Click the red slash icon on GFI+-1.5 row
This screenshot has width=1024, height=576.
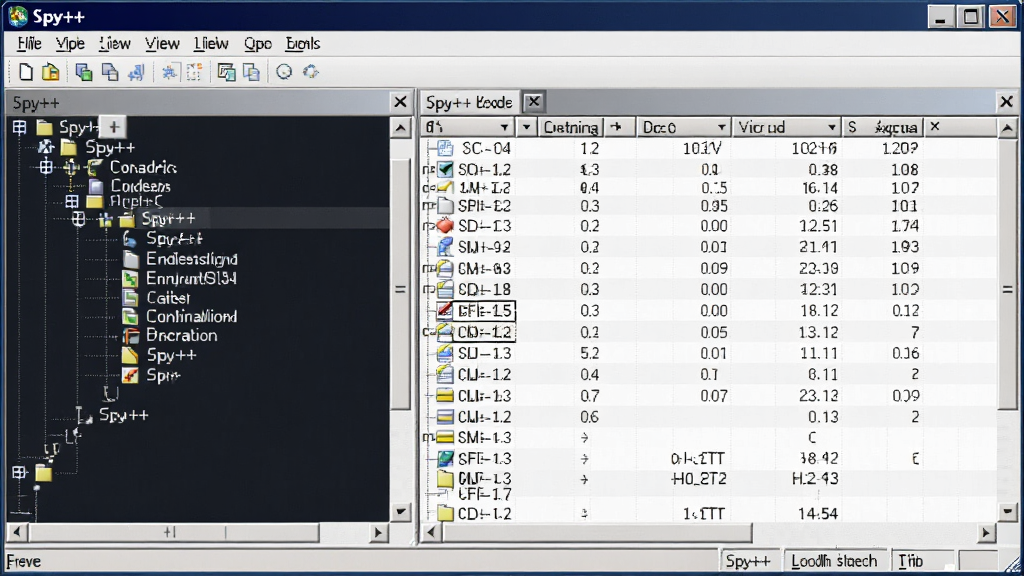(445, 310)
